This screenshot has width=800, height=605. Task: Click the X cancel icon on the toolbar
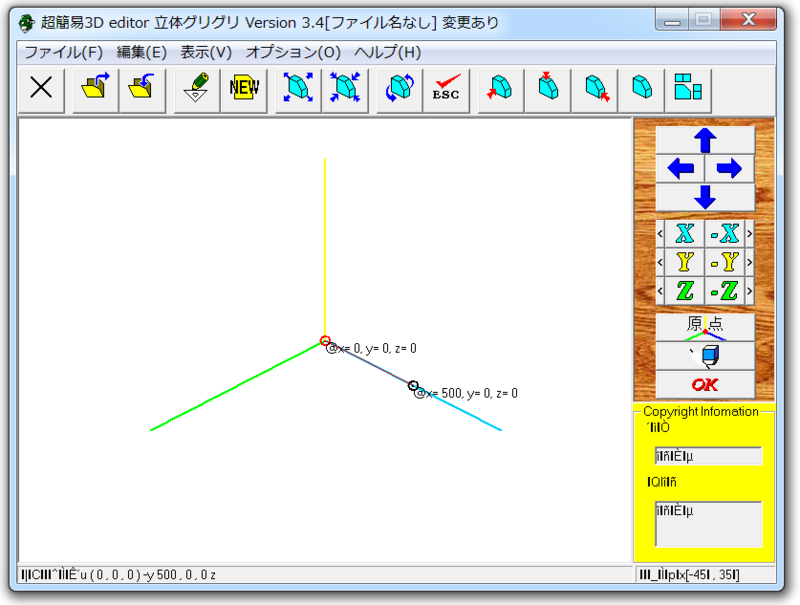coord(40,90)
